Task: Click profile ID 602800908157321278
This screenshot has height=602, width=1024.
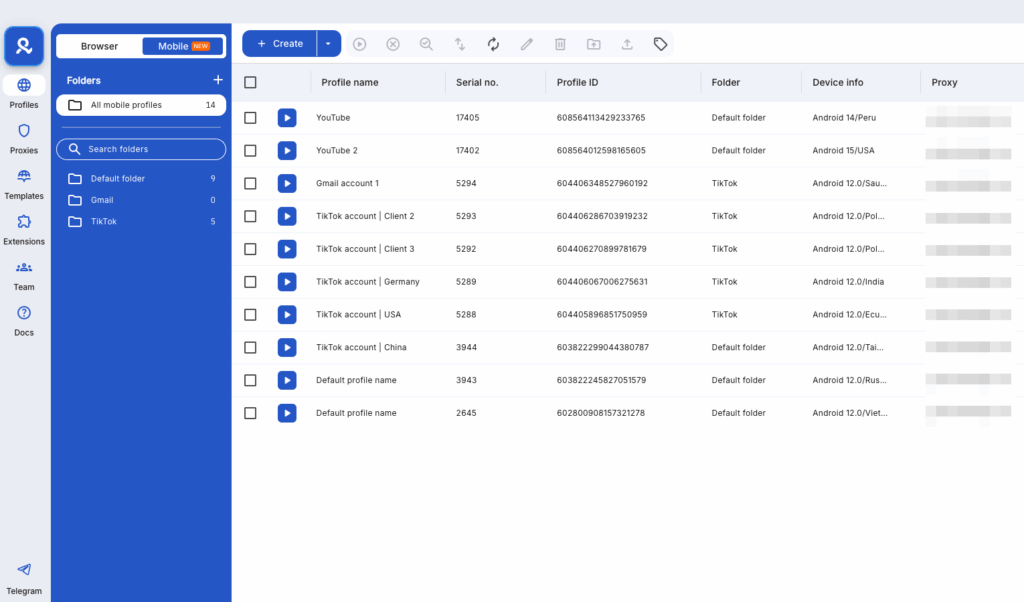Action: pos(601,413)
